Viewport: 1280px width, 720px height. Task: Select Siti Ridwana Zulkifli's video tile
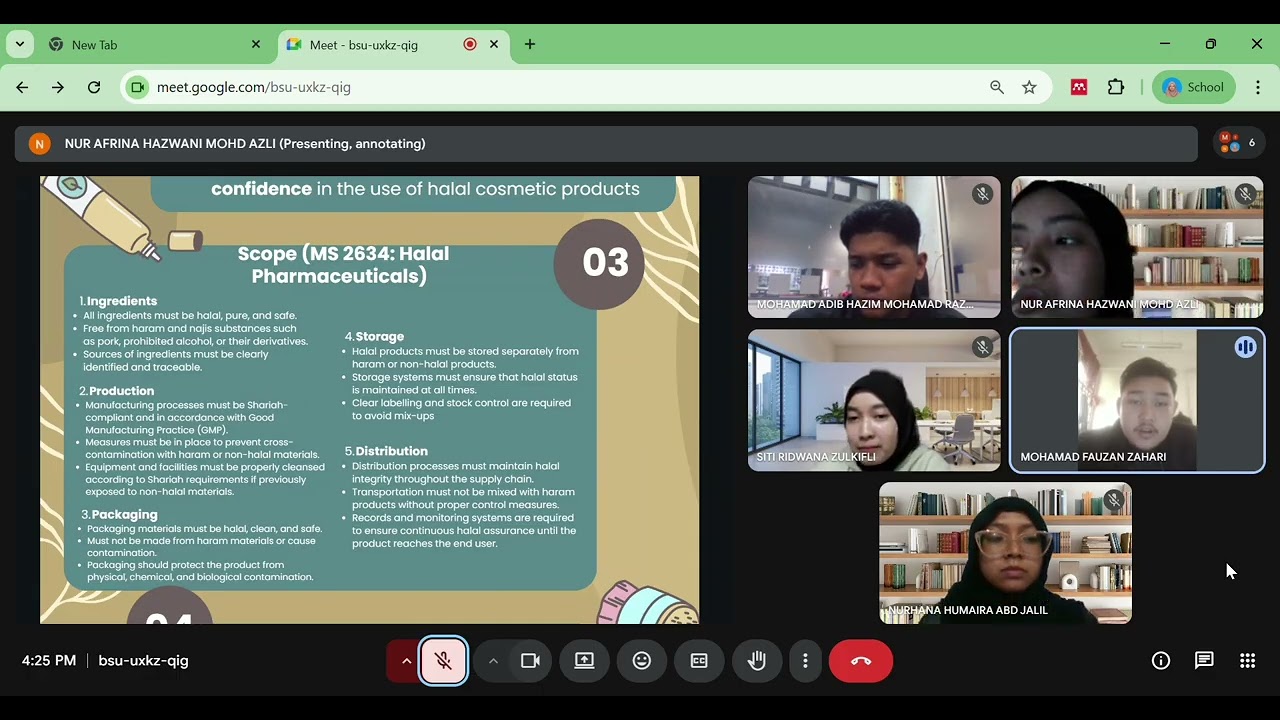coord(874,400)
